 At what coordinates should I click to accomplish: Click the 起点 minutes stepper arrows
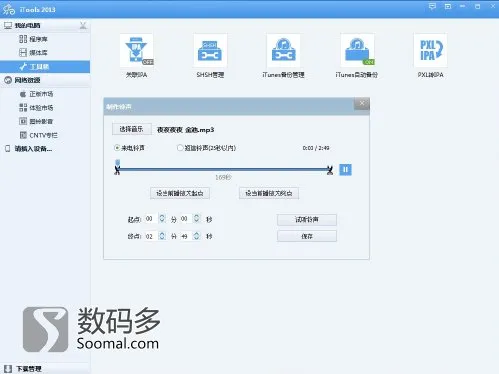coord(162,219)
